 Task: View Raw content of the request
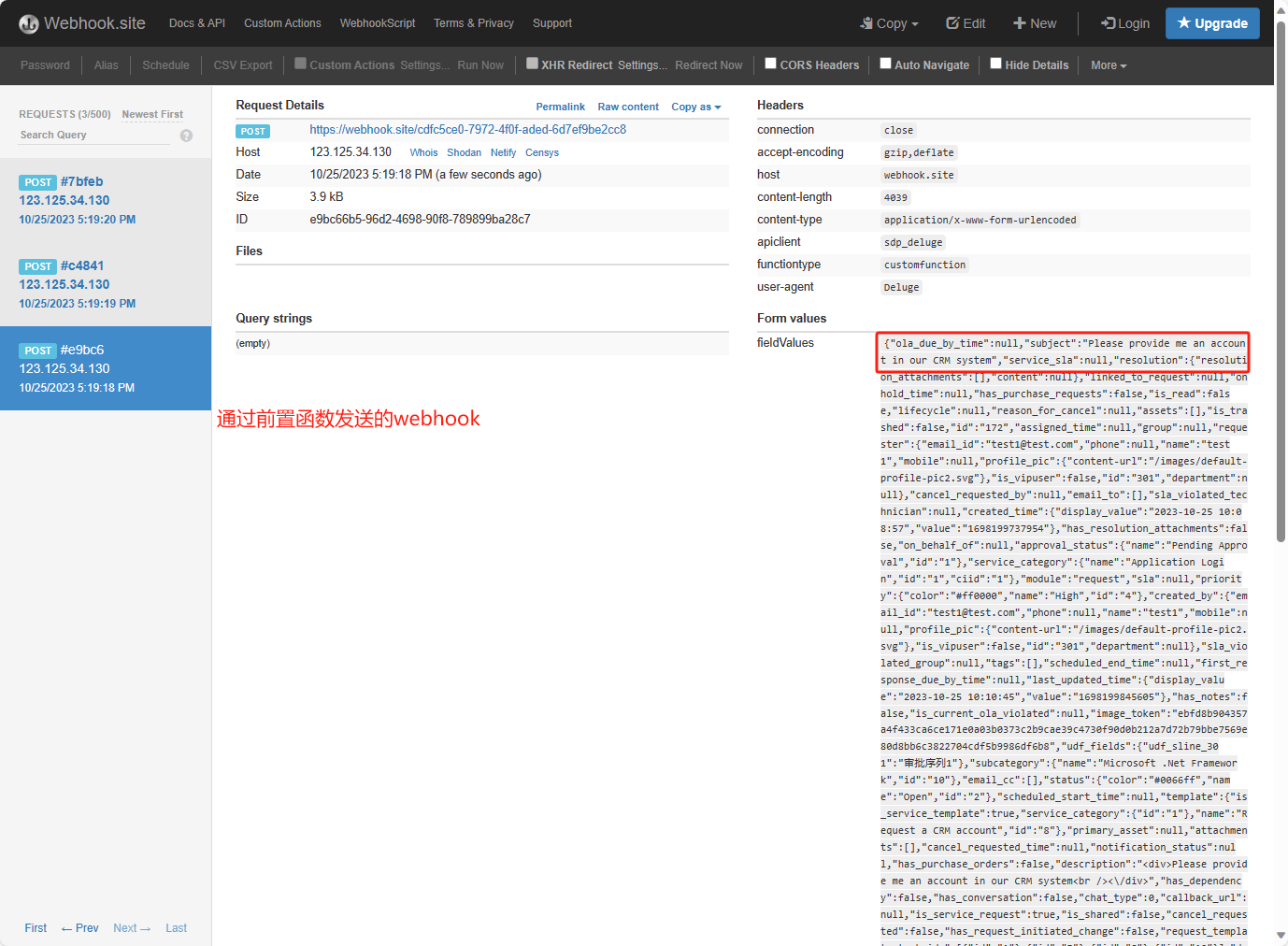tap(628, 107)
